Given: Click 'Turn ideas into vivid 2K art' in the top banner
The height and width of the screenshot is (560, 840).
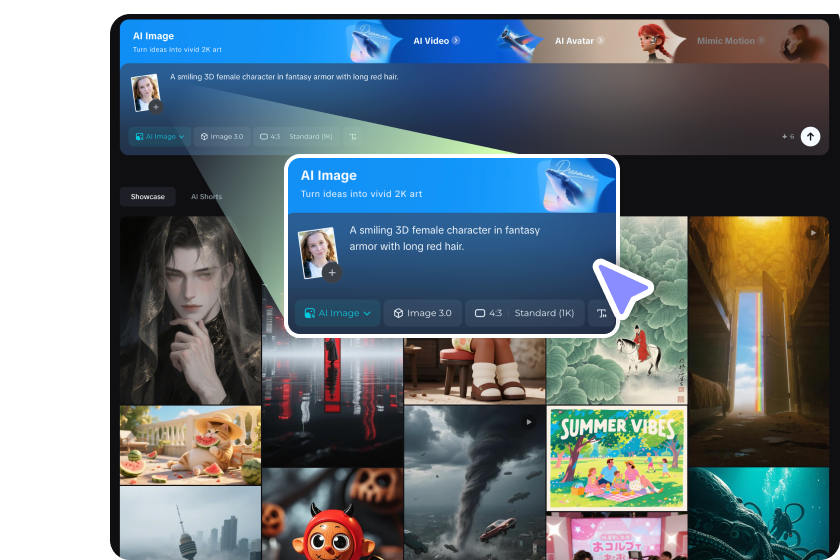Looking at the screenshot, I should click(177, 49).
